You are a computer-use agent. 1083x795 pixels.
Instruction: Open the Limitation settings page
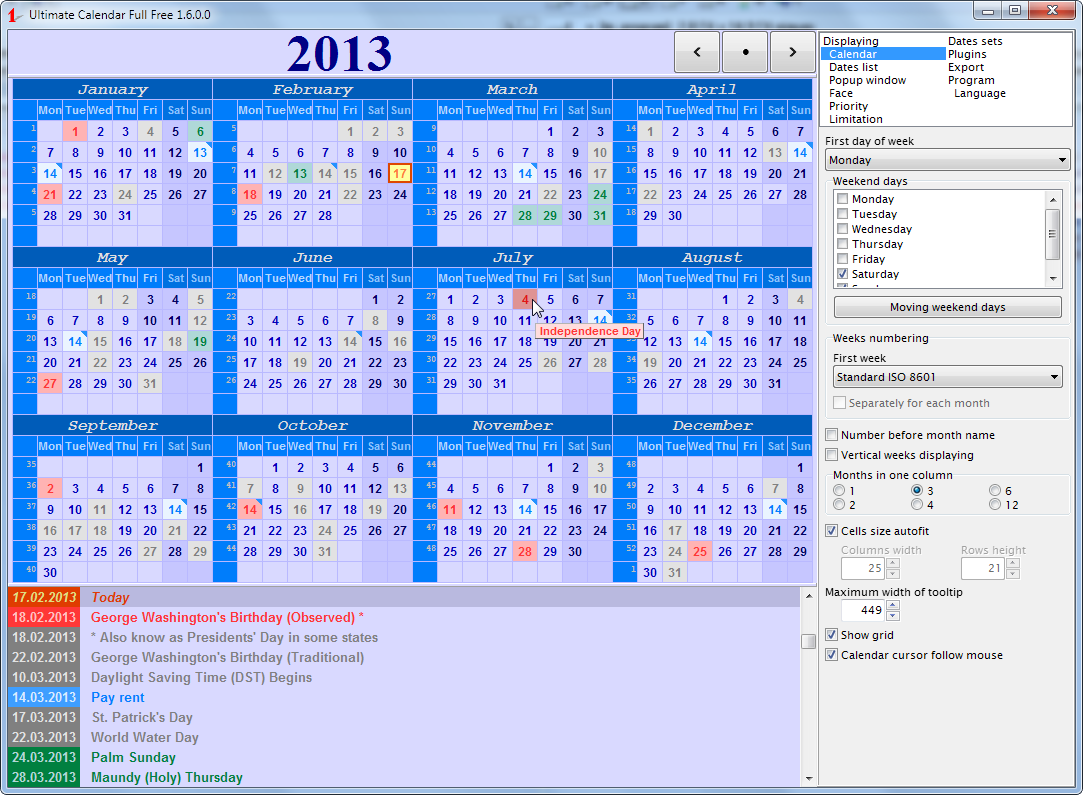856,119
